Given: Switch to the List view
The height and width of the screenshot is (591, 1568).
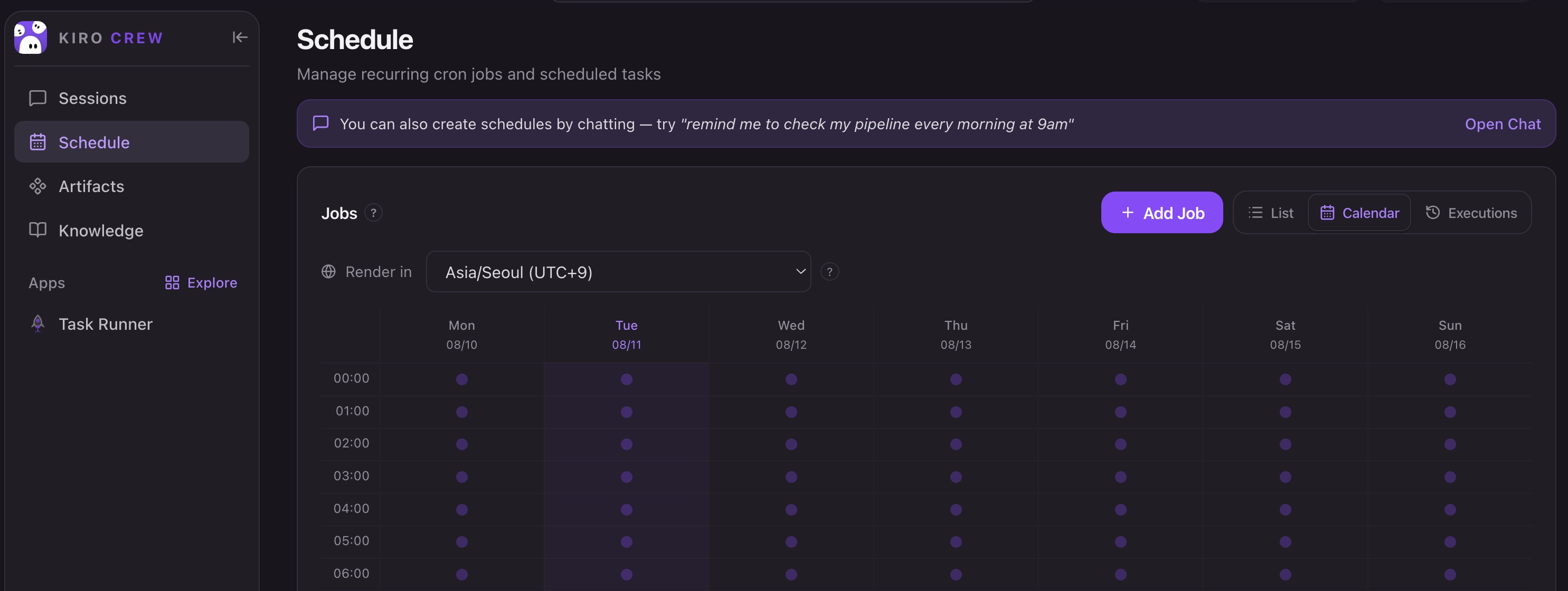Looking at the screenshot, I should click(x=1271, y=213).
